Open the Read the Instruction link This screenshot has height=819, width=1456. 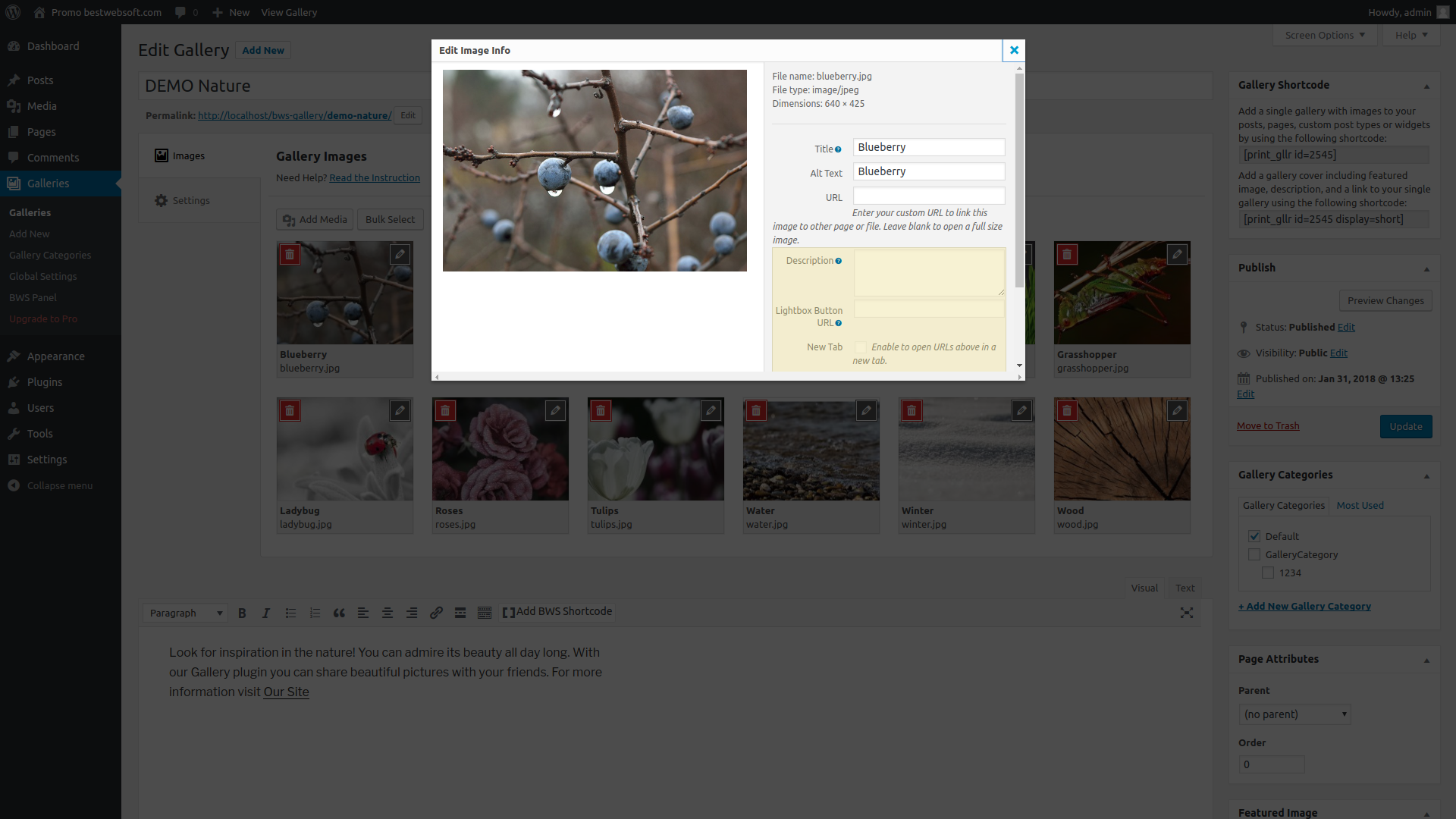[374, 177]
